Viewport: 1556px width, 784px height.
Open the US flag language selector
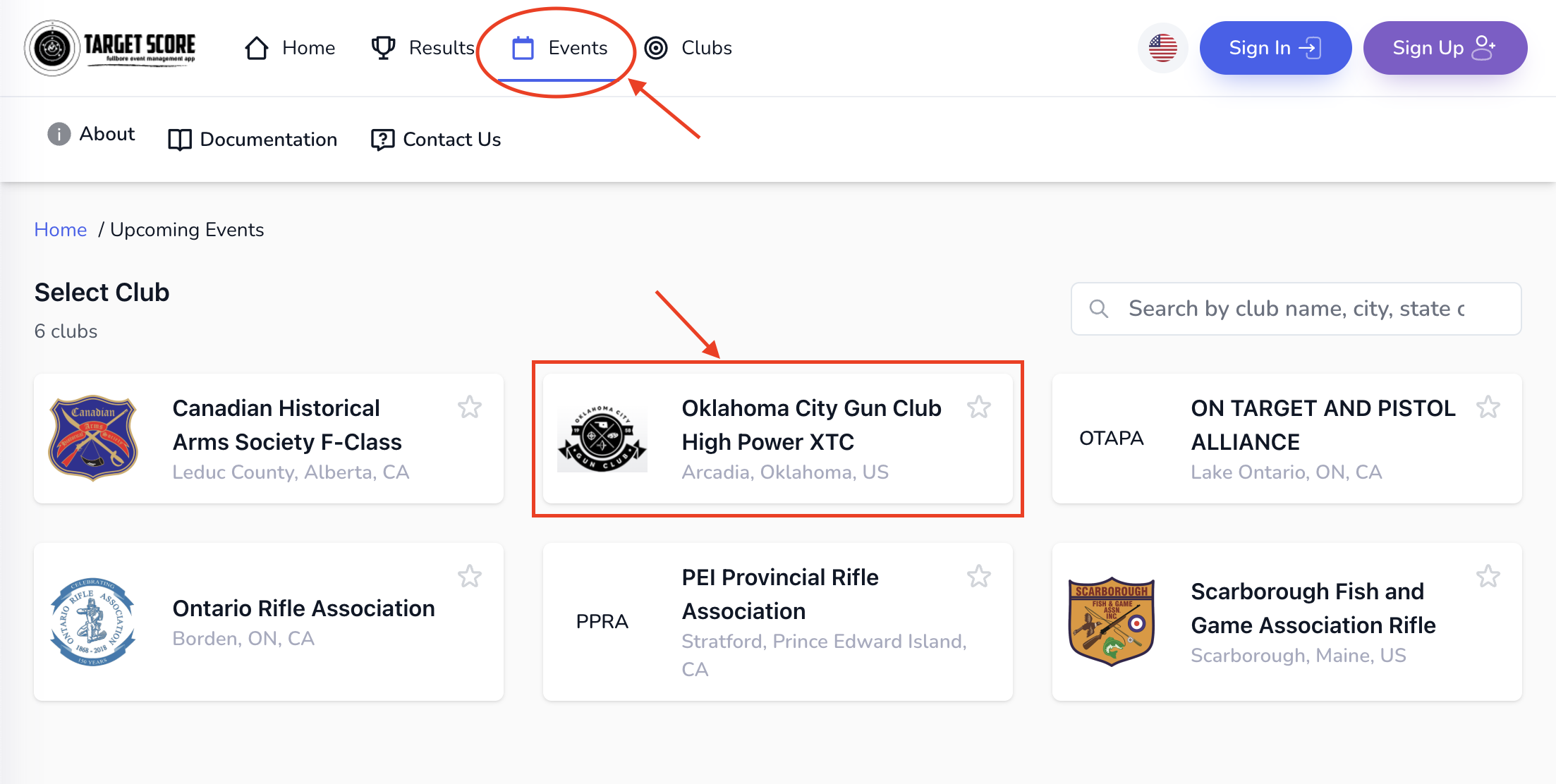pos(1162,47)
